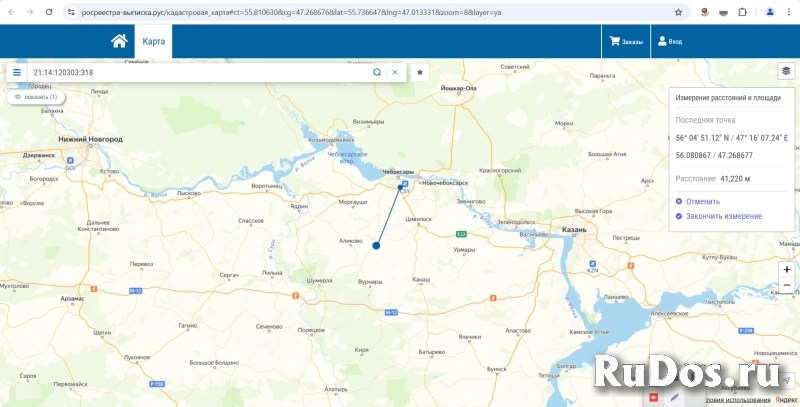The width and height of the screenshot is (800, 407).
Task: Click the Нижний Новгород city label
Action: 90,139
